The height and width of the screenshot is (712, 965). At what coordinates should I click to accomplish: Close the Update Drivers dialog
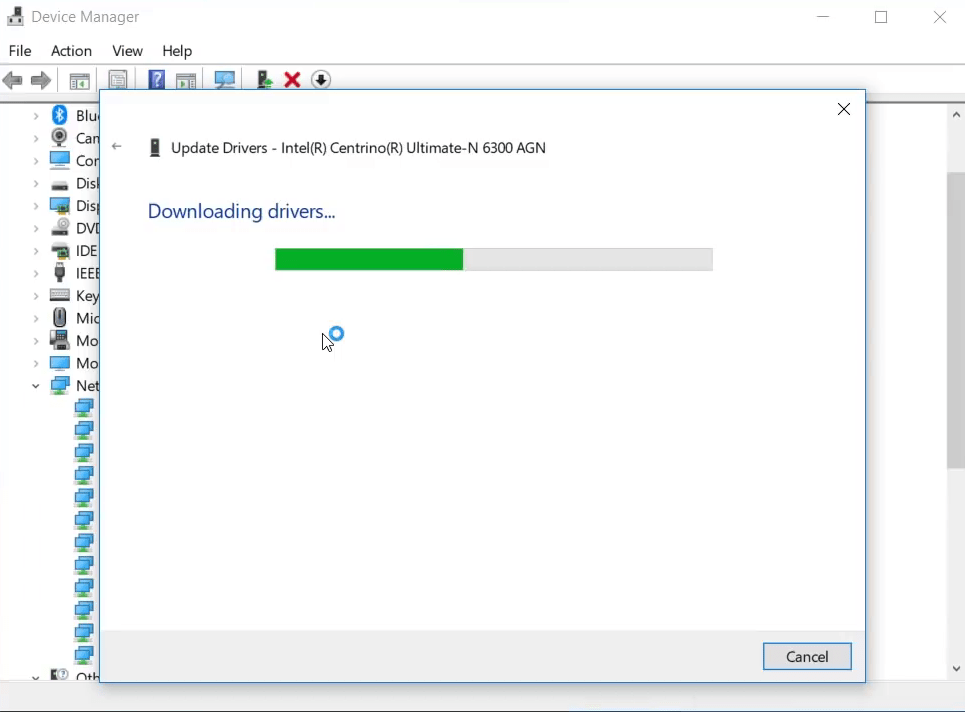[844, 109]
